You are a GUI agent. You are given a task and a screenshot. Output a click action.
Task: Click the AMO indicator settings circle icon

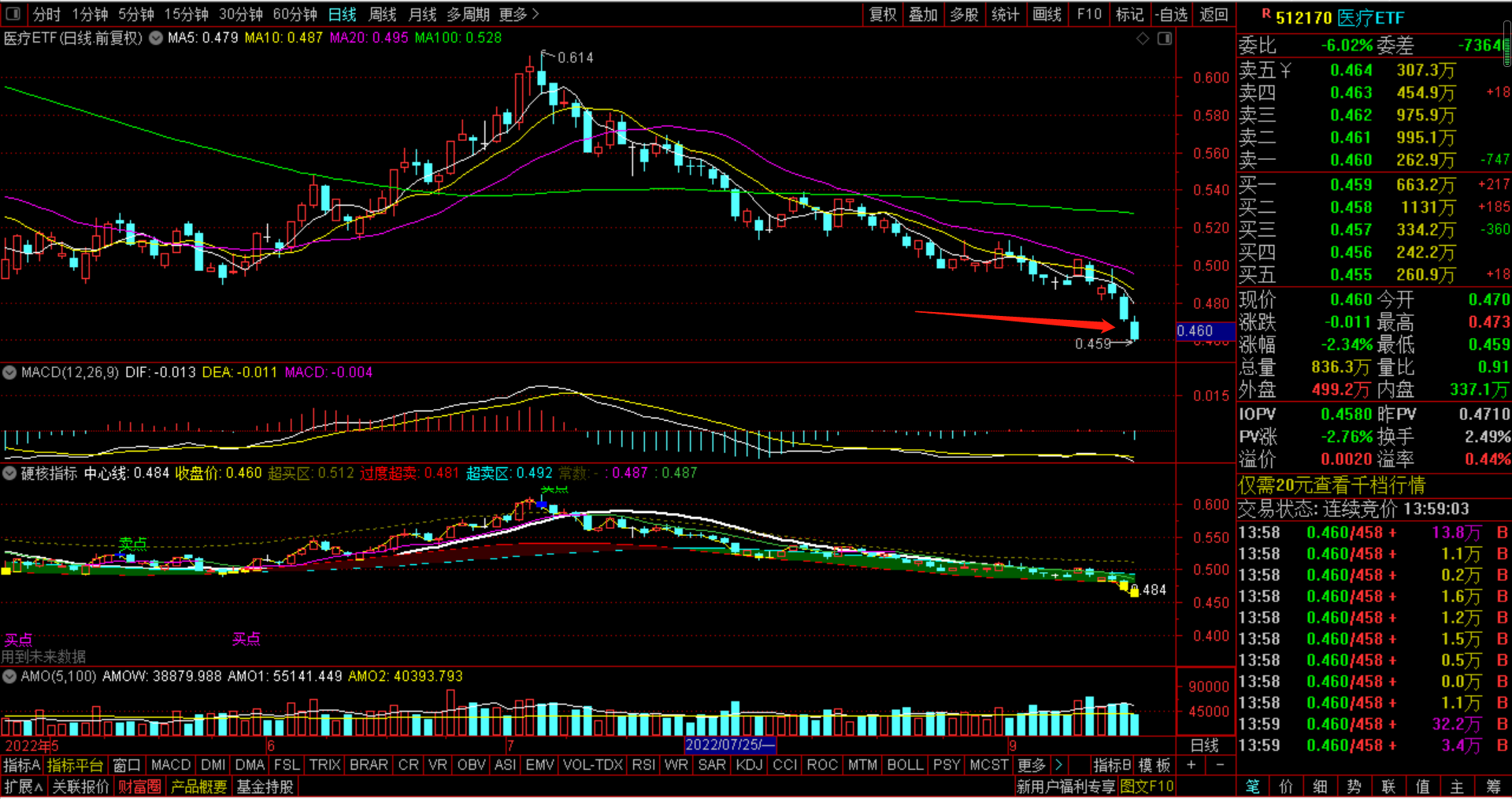click(x=9, y=677)
